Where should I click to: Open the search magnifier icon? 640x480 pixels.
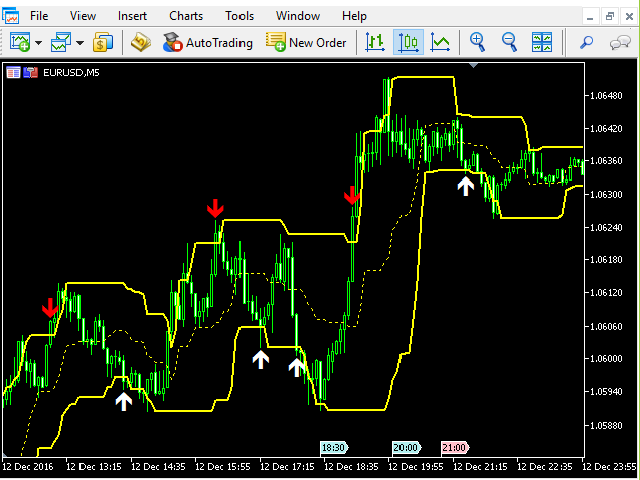587,42
